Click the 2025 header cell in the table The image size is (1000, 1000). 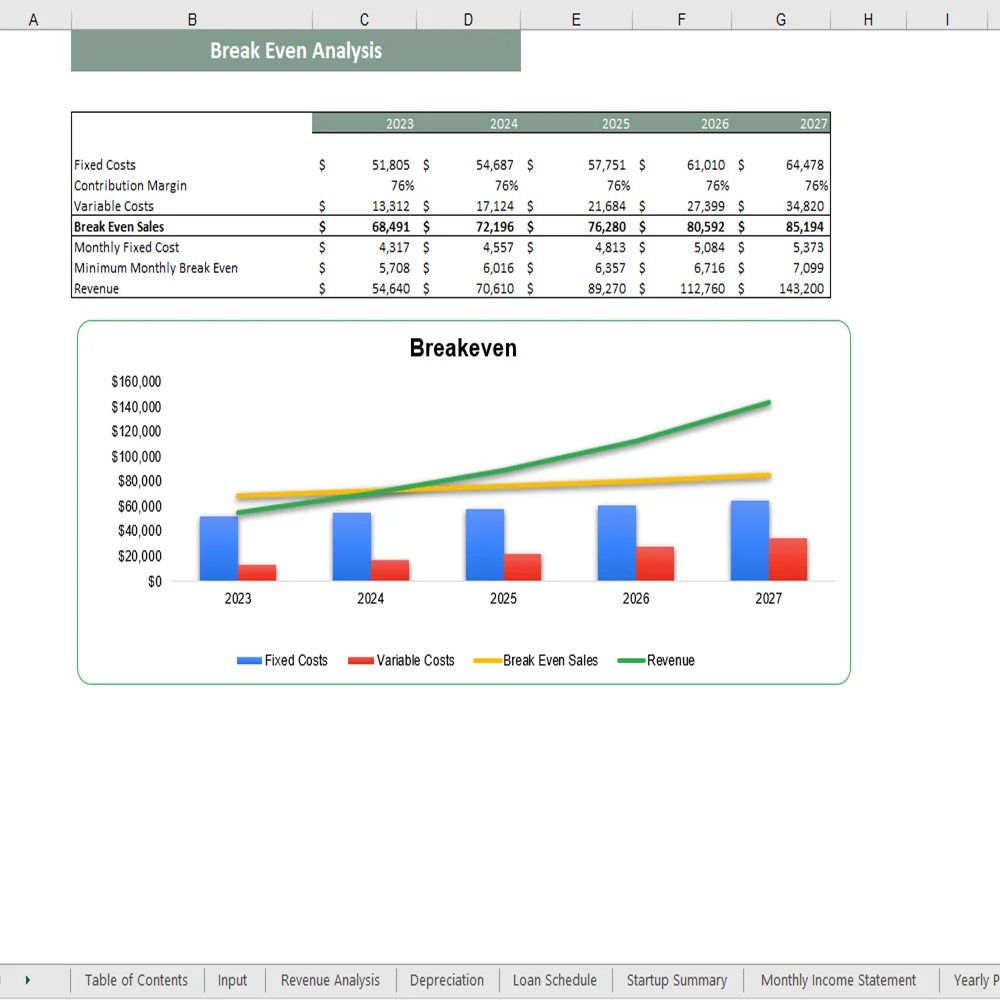pyautogui.click(x=615, y=123)
